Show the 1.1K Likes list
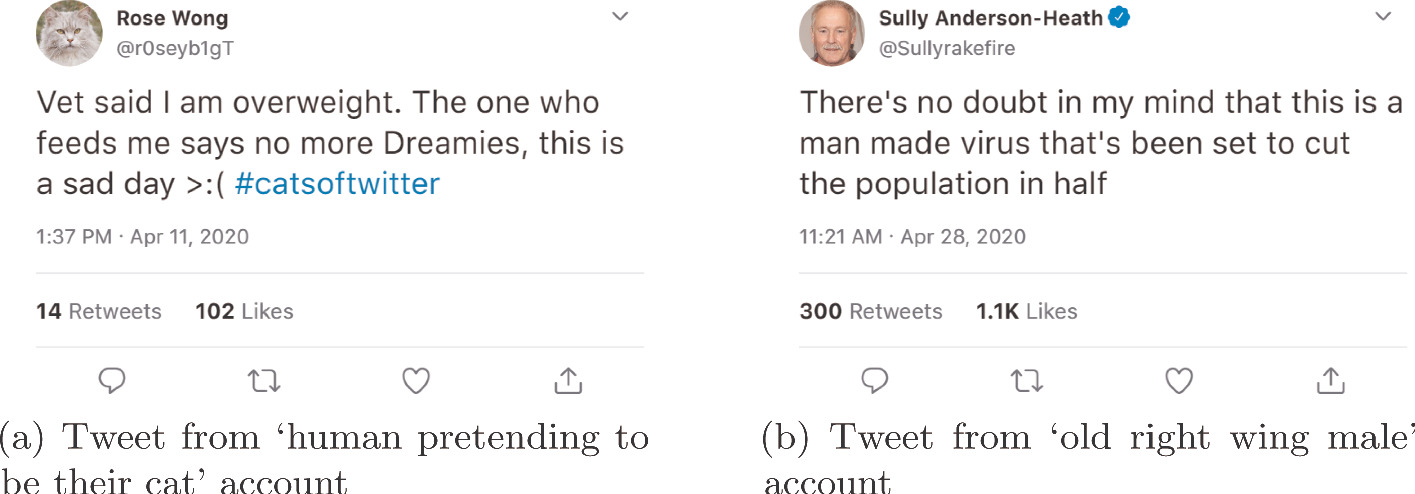Viewport: 1415px width, 494px height. click(x=1026, y=311)
